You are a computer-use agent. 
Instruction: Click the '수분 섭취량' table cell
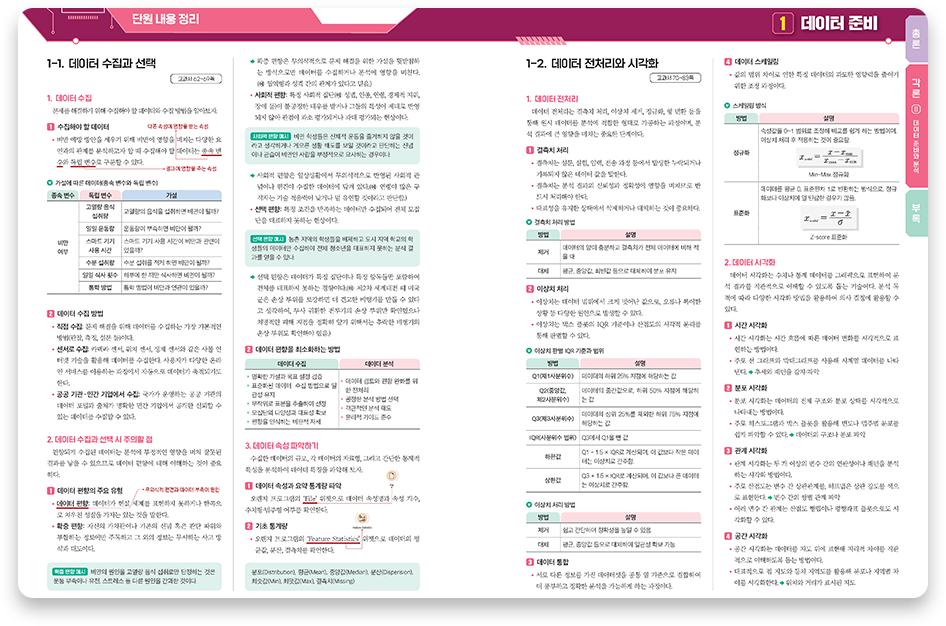tap(100, 262)
